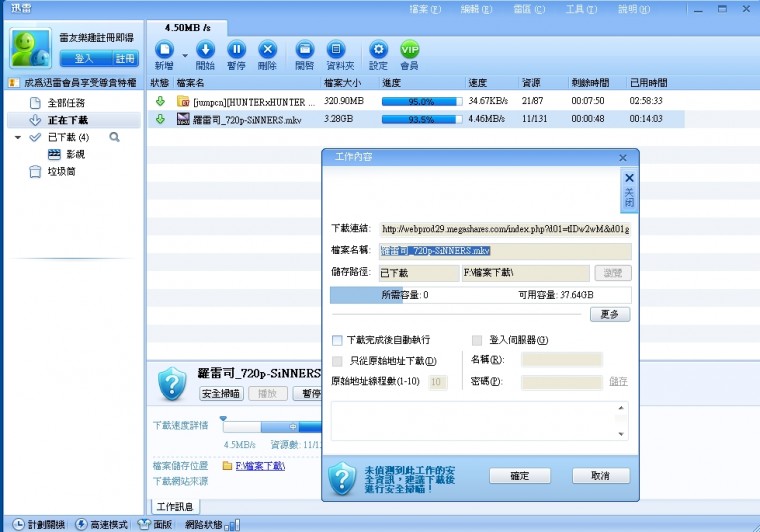
Task: Toggle 下載完成後自動執行 checkbox
Action: pyautogui.click(x=337, y=340)
